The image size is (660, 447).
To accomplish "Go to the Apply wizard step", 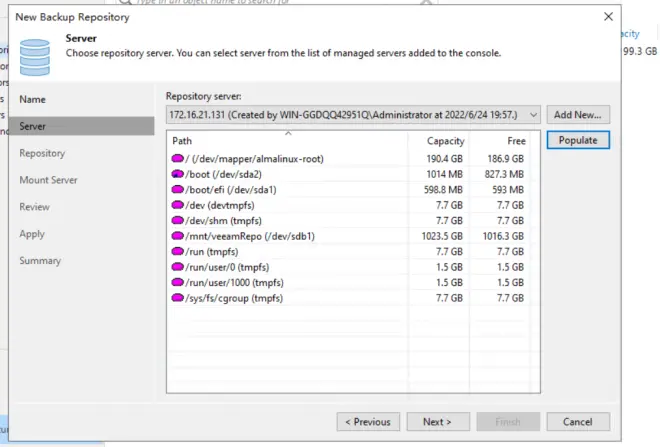I will click(32, 234).
